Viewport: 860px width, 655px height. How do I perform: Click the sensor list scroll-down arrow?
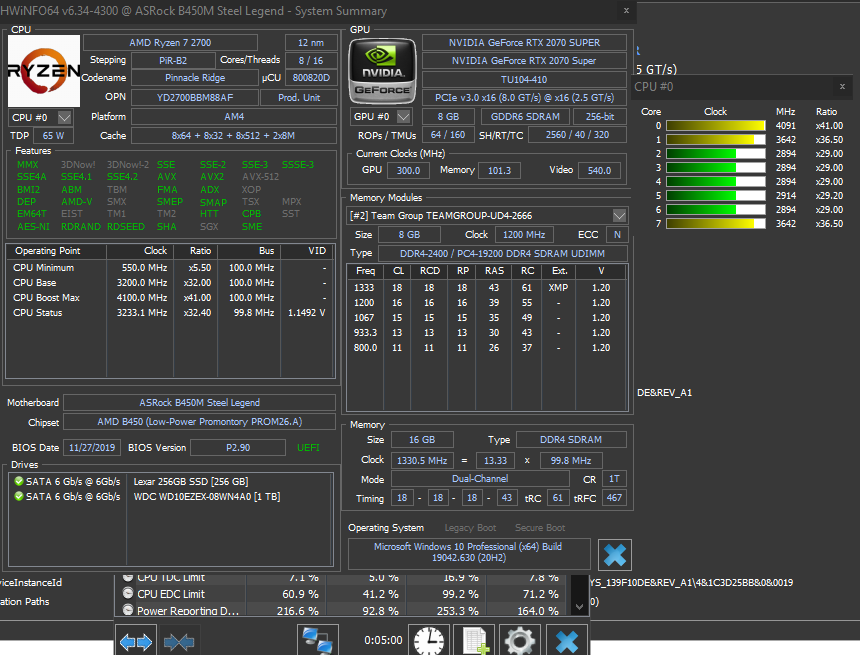pos(579,606)
